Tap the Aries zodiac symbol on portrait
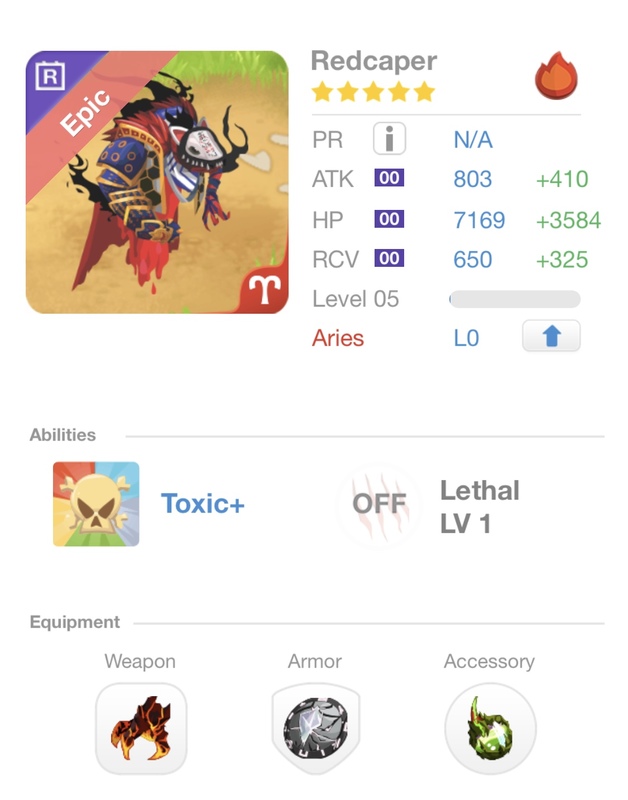 click(265, 288)
